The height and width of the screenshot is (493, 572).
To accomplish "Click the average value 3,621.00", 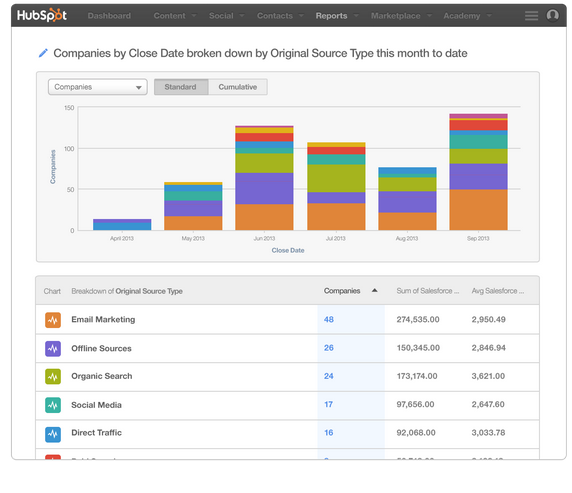I will point(488,376).
